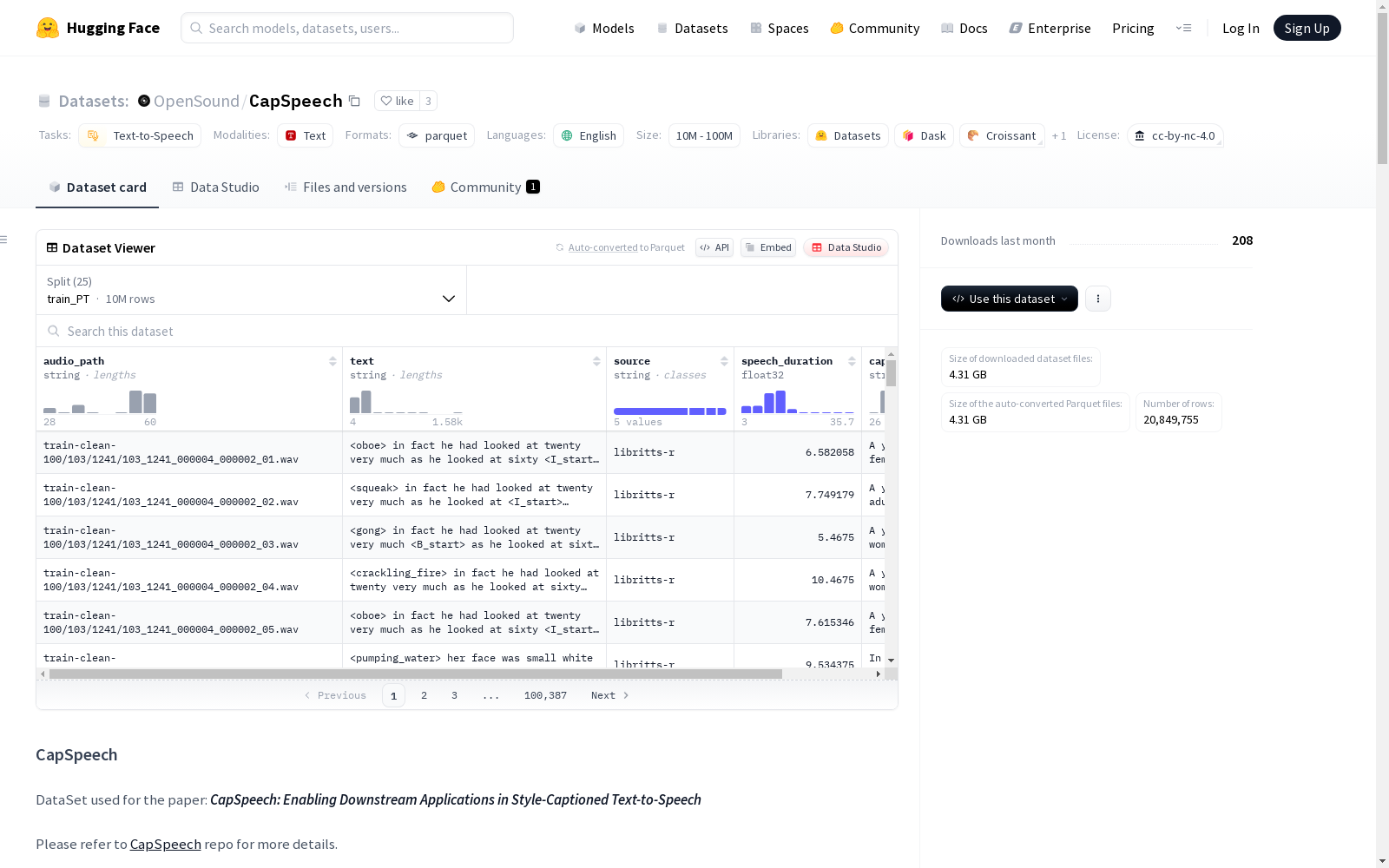Open Pricing in the navbar
The image size is (1389, 868).
click(x=1133, y=28)
